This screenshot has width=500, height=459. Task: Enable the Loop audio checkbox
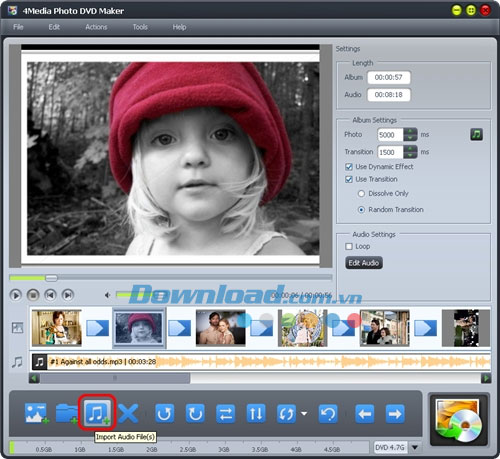349,246
